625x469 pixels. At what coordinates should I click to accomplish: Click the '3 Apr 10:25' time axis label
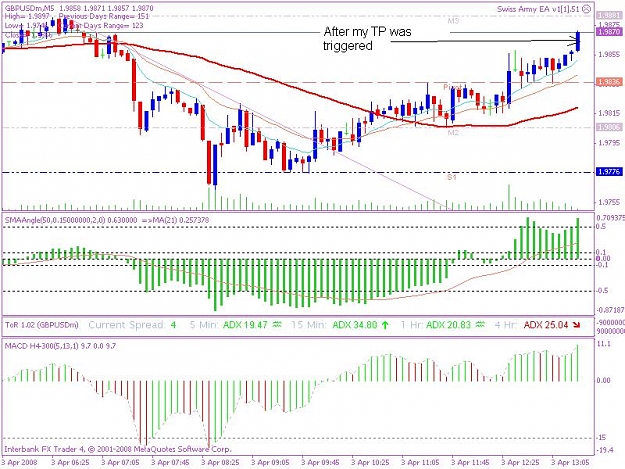(370, 463)
